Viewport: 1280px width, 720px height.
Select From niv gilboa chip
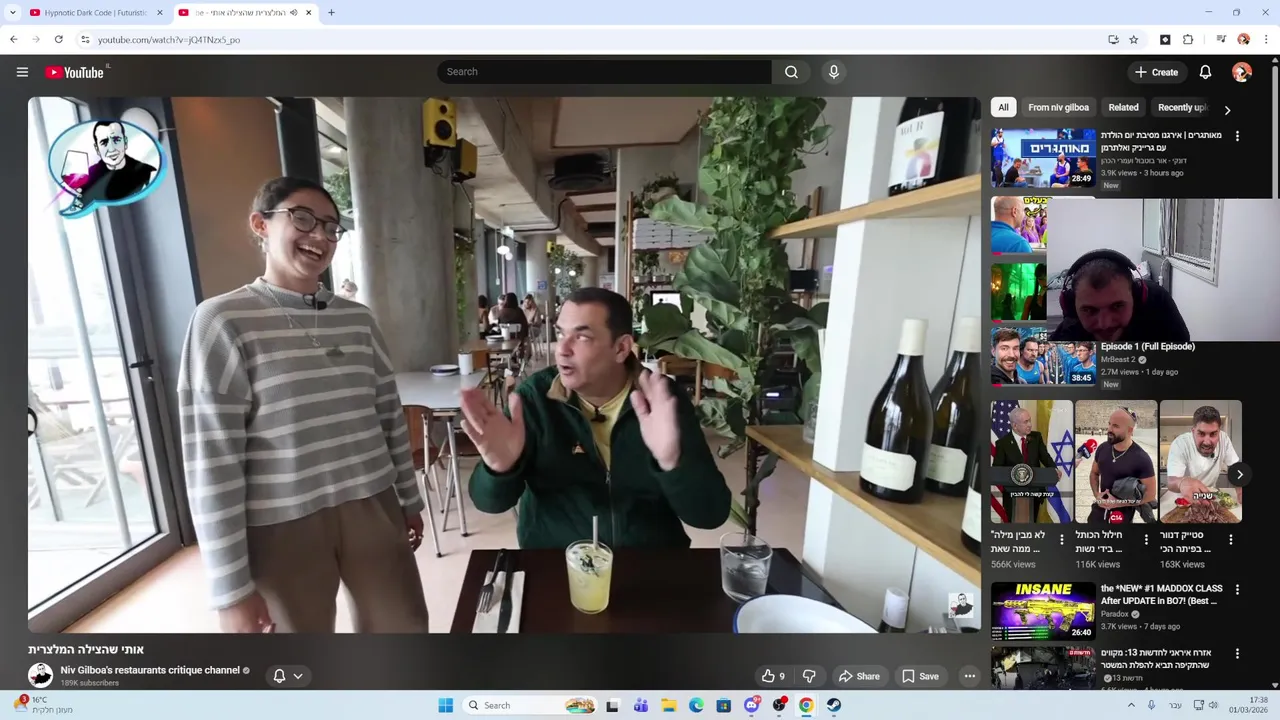pyautogui.click(x=1058, y=107)
